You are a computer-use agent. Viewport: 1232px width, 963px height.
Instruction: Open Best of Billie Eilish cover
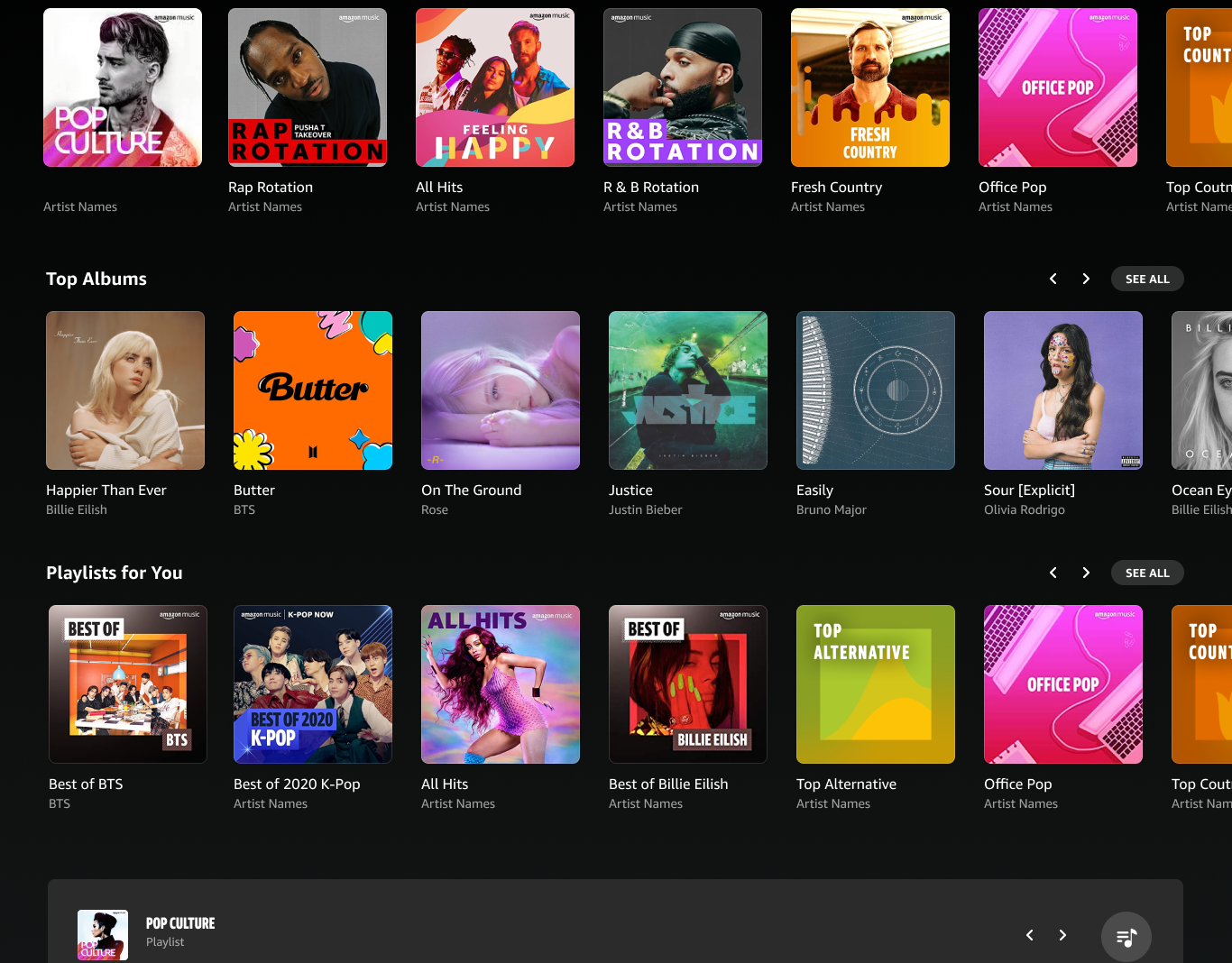coord(688,684)
